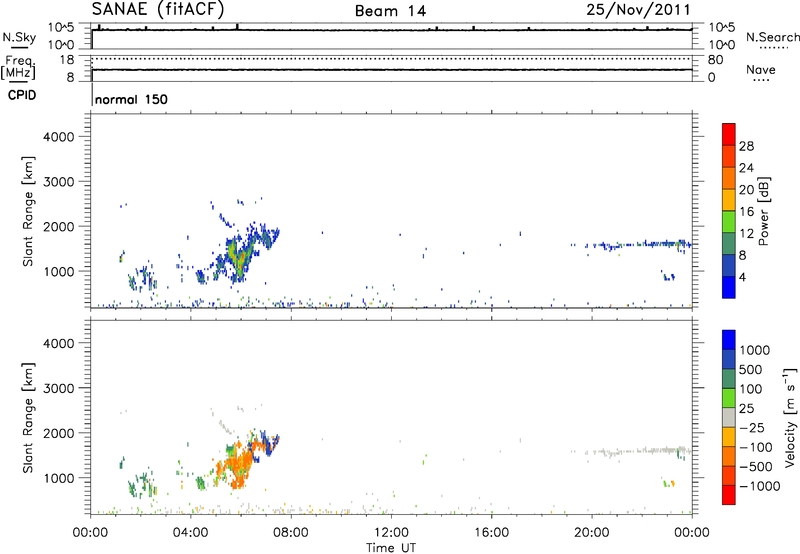Click the orange scatter cluster in Velocity panel
This screenshot has height=554, width=800.
pos(237,464)
